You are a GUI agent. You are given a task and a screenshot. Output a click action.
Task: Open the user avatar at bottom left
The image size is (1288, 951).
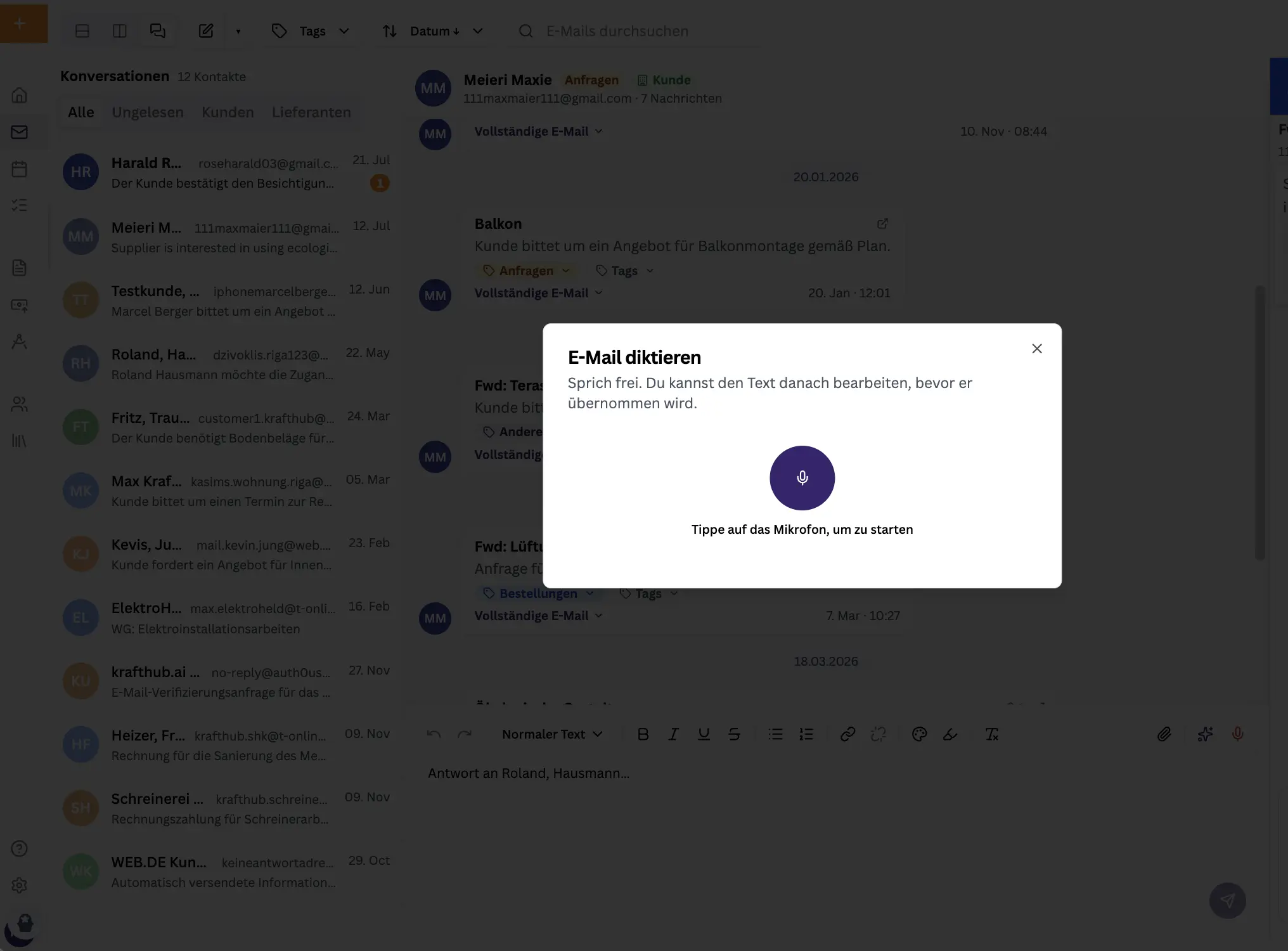point(20,931)
